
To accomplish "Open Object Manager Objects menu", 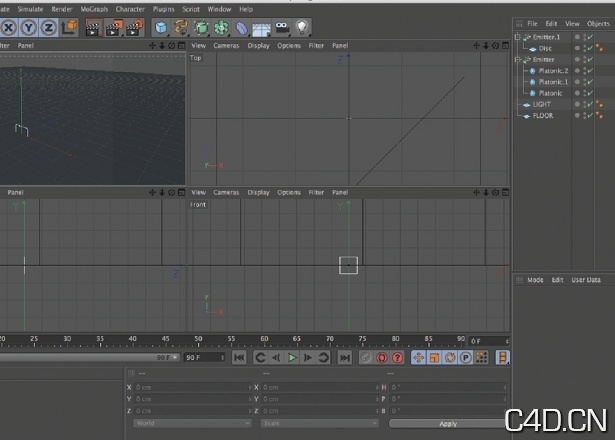I will point(598,24).
